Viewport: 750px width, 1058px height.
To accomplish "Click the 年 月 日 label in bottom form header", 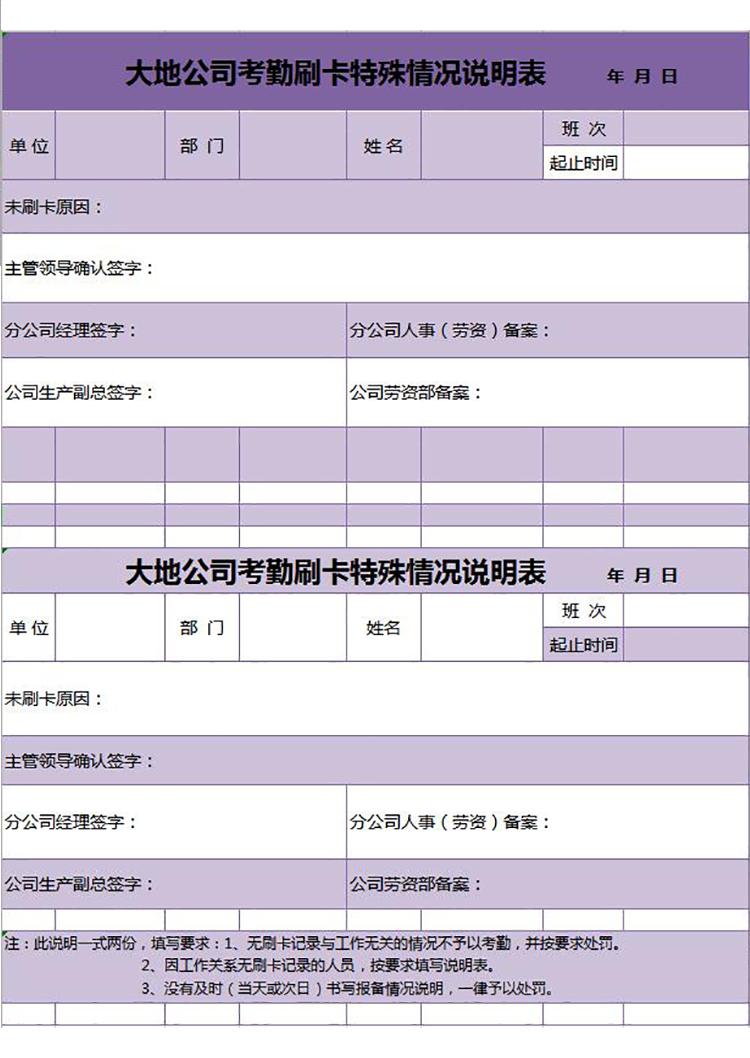I will click(641, 576).
